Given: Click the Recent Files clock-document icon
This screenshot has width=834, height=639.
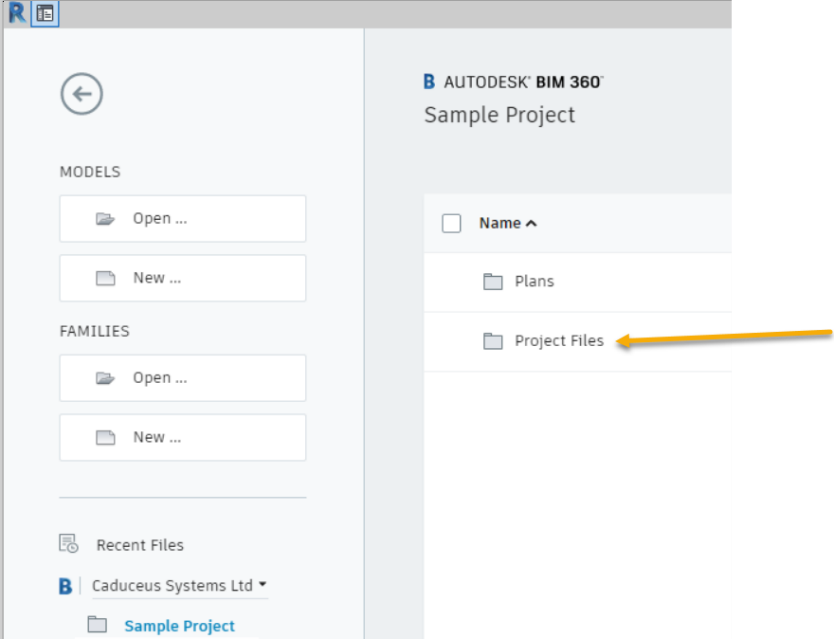Looking at the screenshot, I should pyautogui.click(x=69, y=544).
